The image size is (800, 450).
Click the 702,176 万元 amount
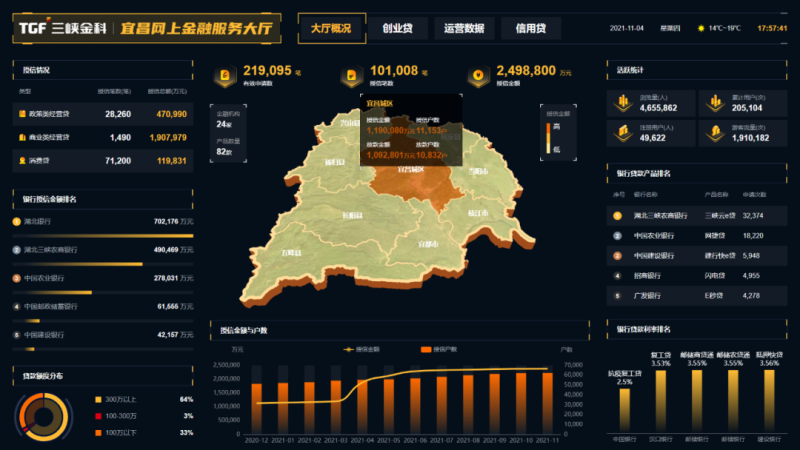tap(173, 221)
